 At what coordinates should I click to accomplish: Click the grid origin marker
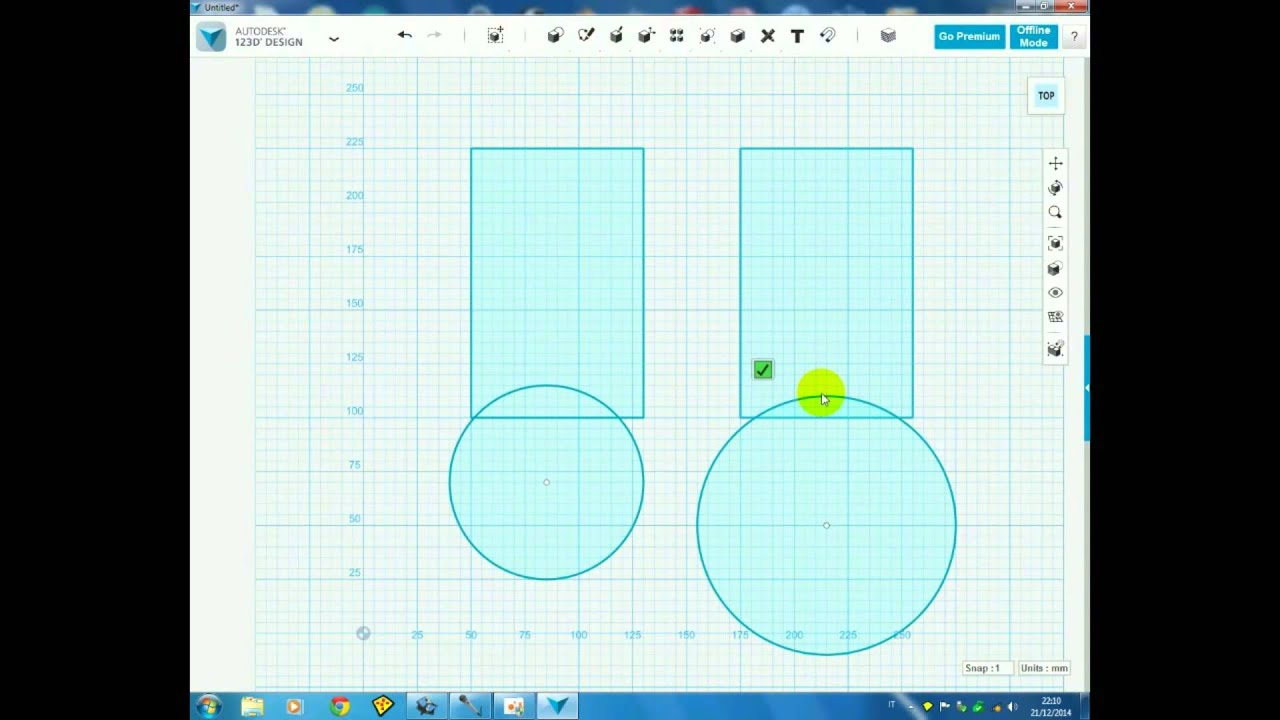point(363,633)
